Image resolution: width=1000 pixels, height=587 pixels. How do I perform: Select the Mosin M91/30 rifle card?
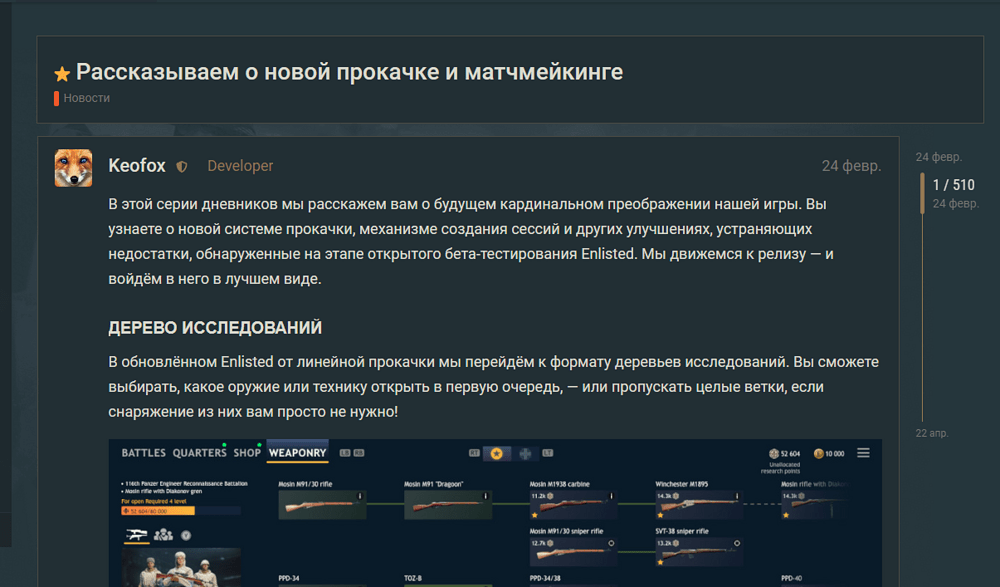(x=322, y=505)
